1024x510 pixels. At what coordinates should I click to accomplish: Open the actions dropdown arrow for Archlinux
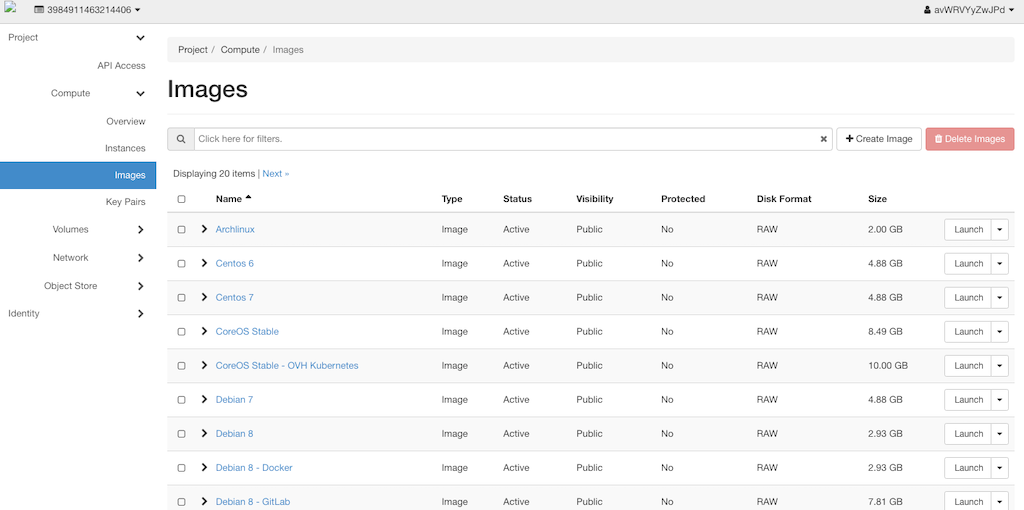coord(1000,230)
